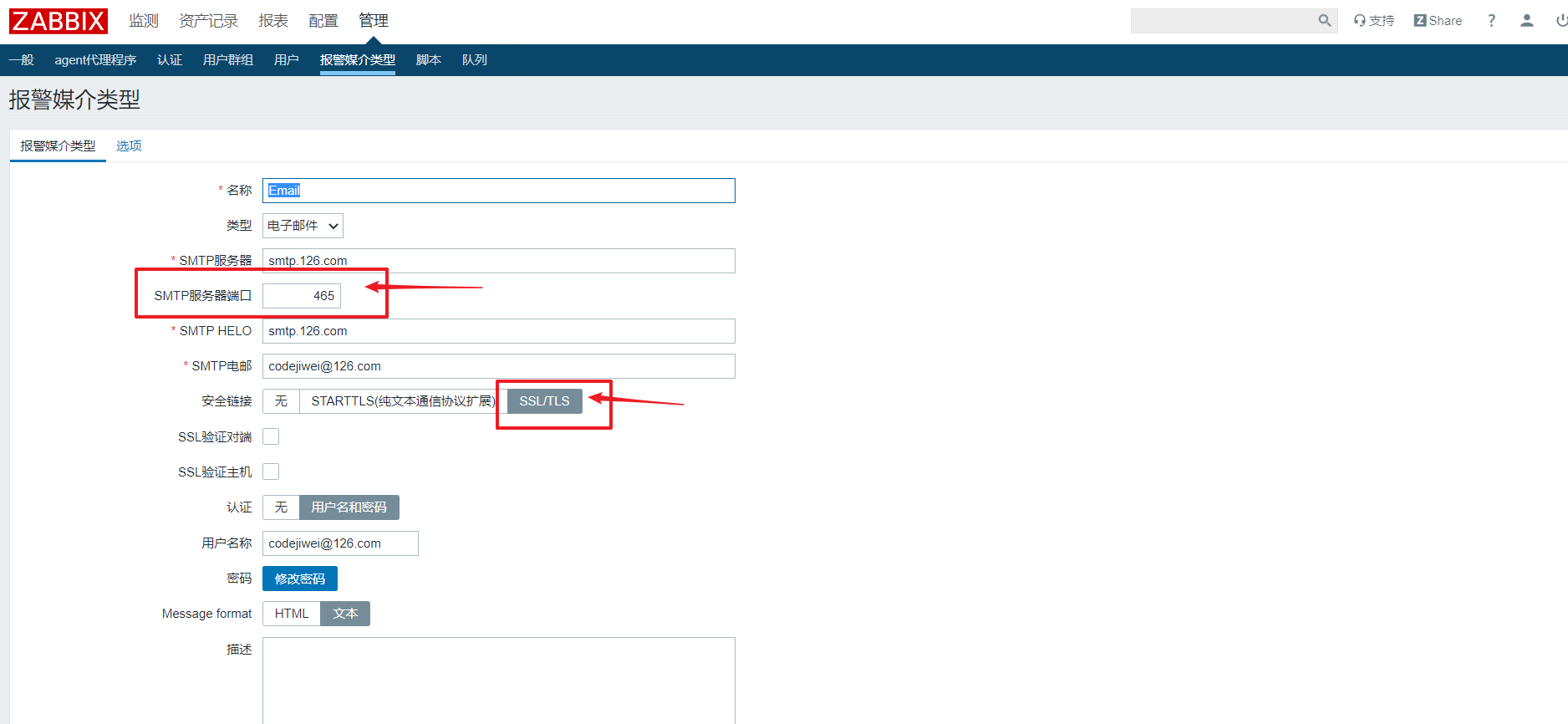Click the SMTP电邮 address field

pos(499,366)
